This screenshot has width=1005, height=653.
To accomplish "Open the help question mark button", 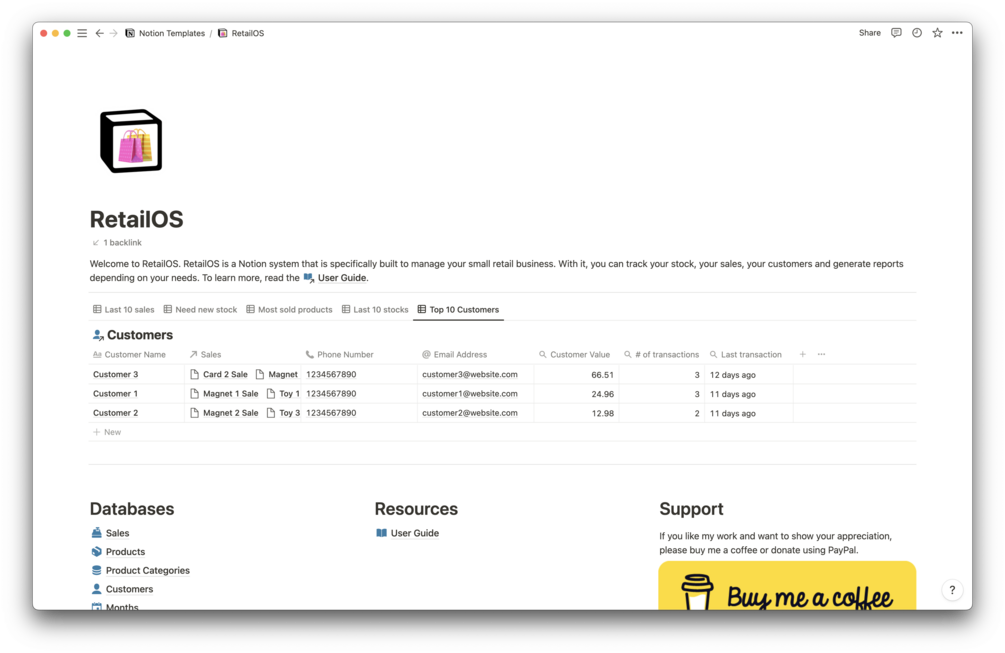I will pyautogui.click(x=952, y=590).
